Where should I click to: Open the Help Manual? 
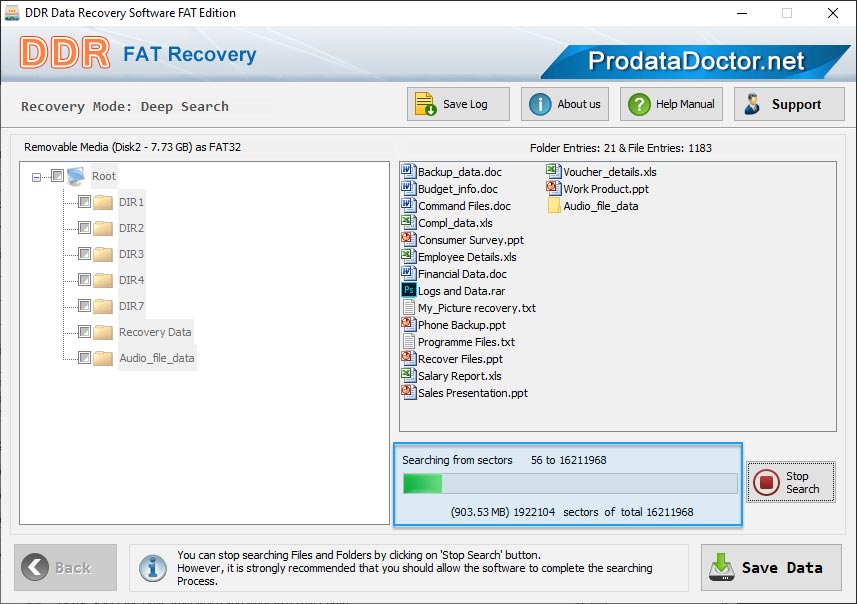coord(671,104)
